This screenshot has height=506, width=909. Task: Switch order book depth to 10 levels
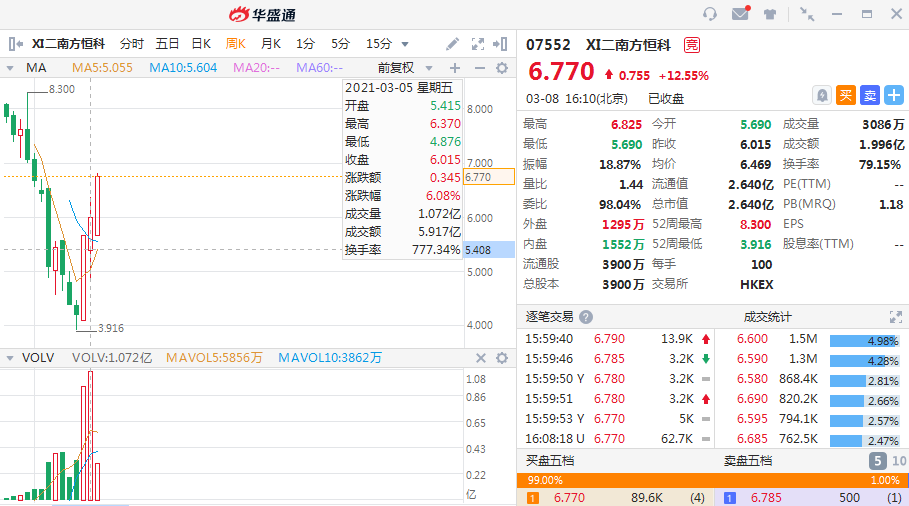[898, 461]
